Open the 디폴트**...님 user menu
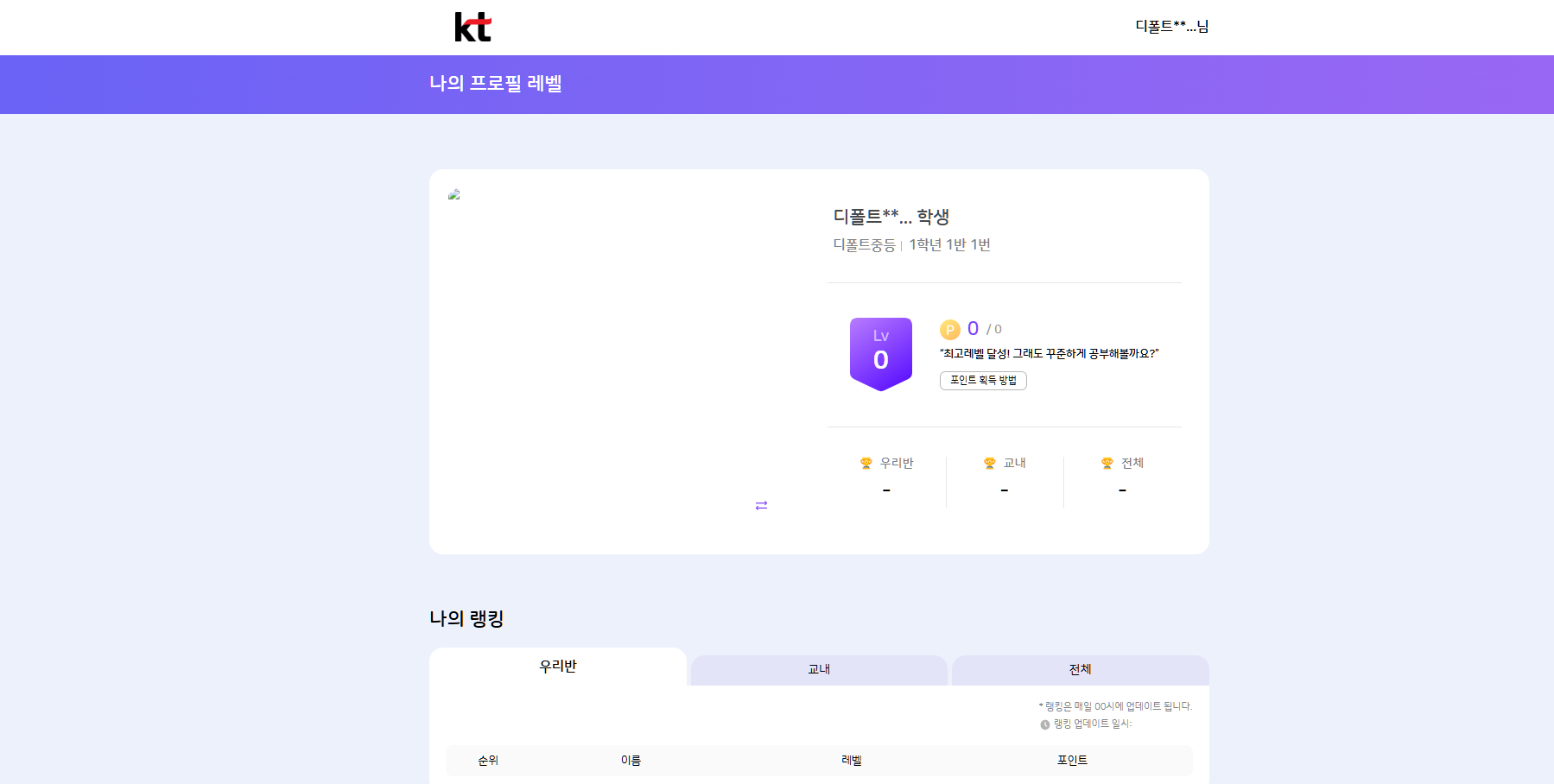The image size is (1554, 784). [x=1171, y=27]
